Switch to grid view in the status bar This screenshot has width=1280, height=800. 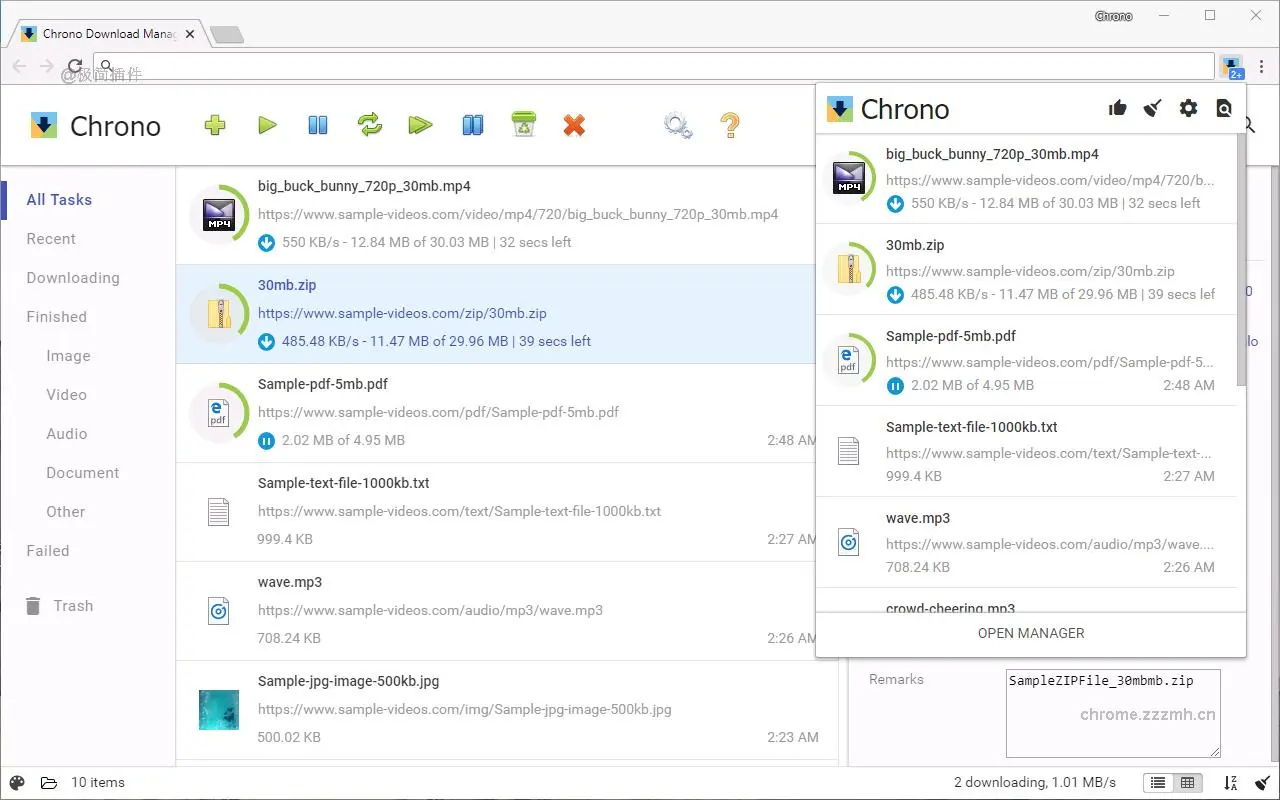click(1189, 783)
